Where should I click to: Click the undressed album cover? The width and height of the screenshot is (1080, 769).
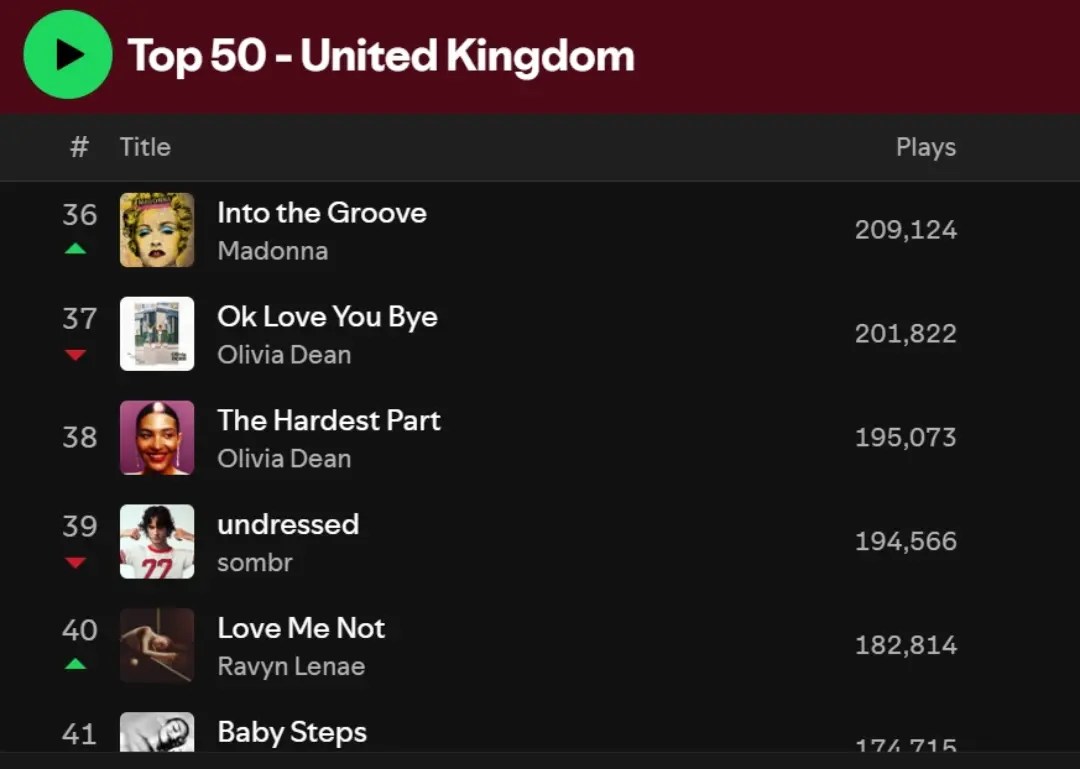pos(157,542)
